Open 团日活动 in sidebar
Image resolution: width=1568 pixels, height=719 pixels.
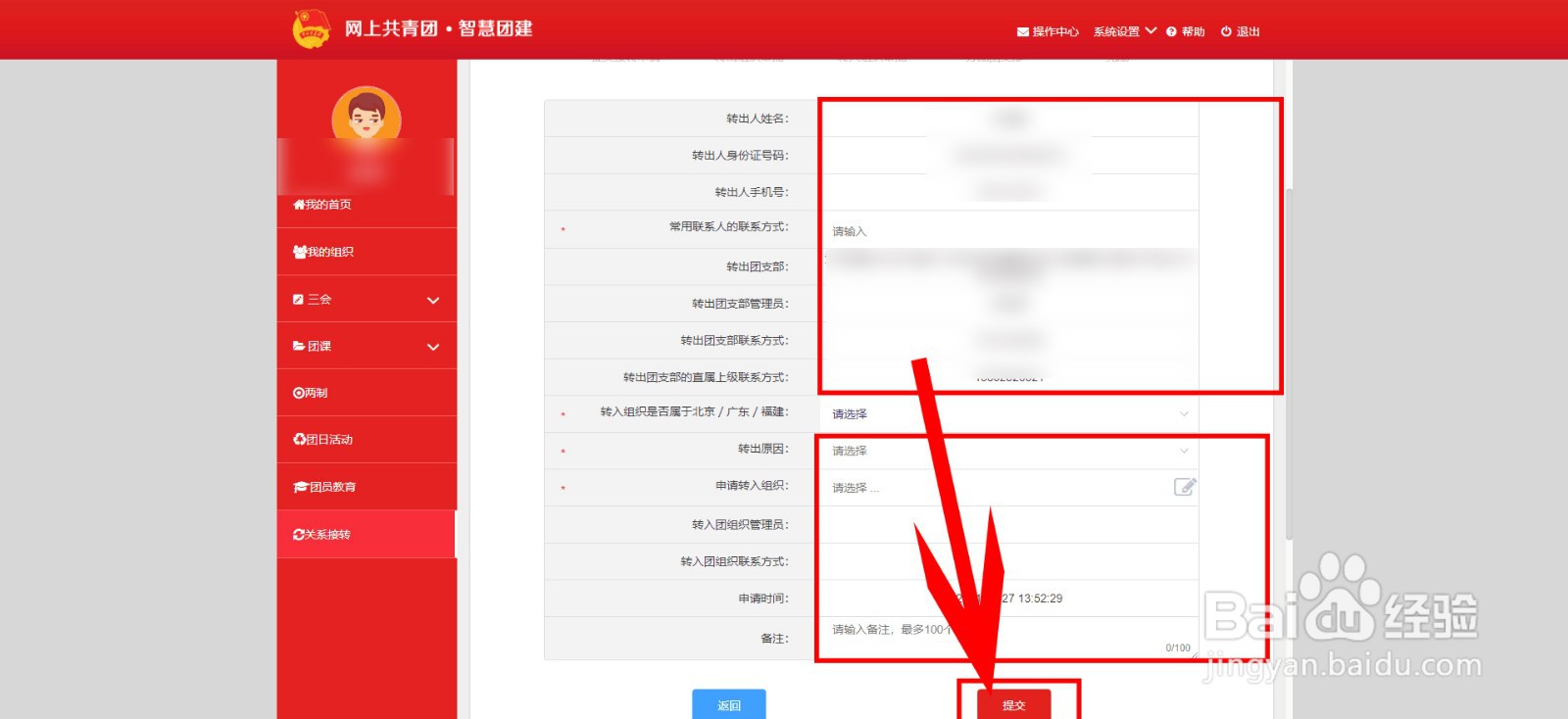pyautogui.click(x=367, y=440)
